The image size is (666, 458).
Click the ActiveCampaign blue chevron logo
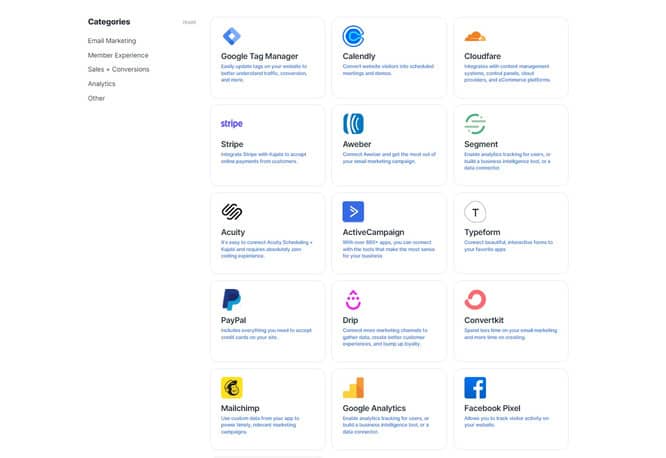coord(353,212)
